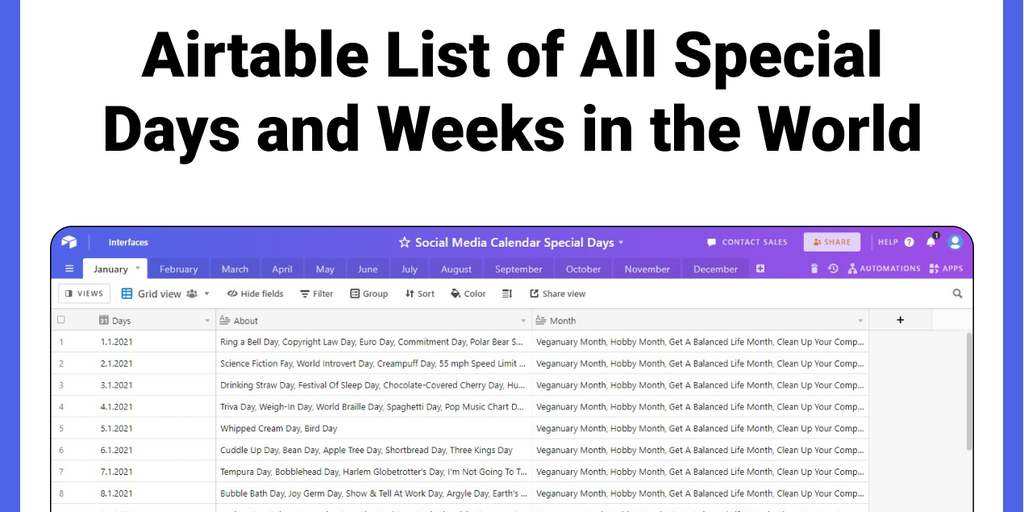Select row number 4

tap(61, 407)
